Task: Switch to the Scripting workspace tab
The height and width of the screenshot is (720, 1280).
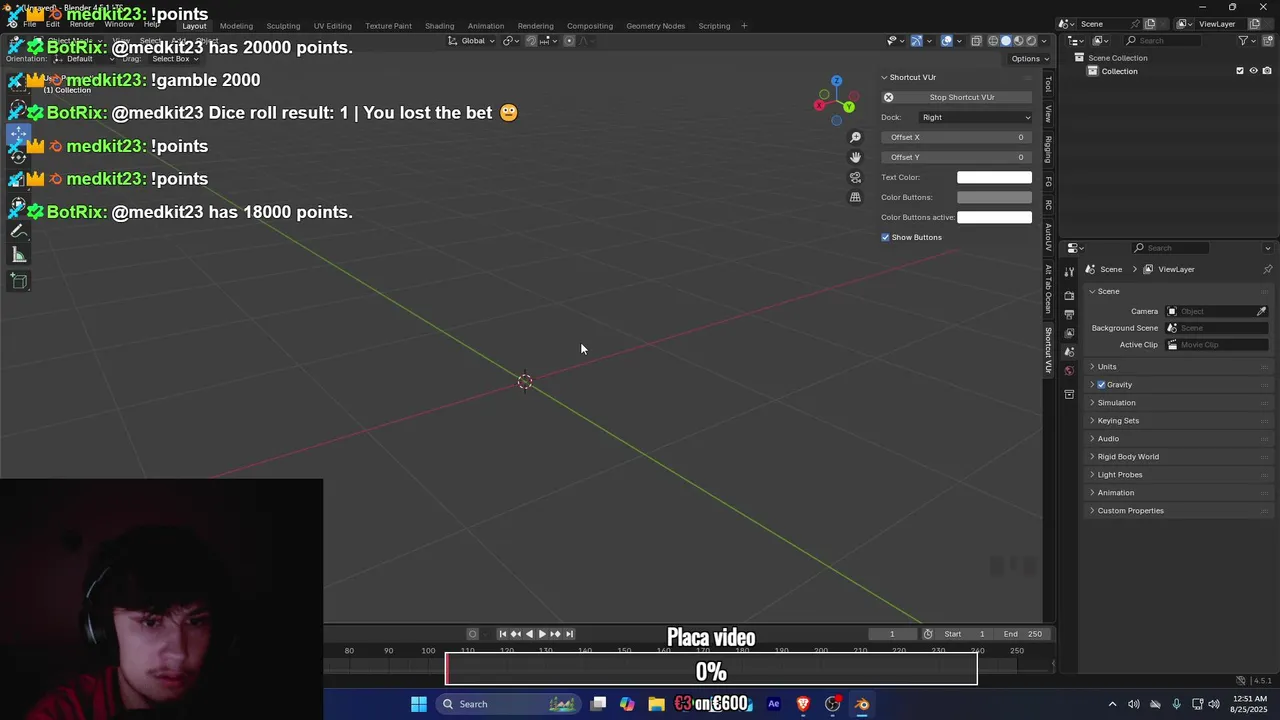Action: 714,26
